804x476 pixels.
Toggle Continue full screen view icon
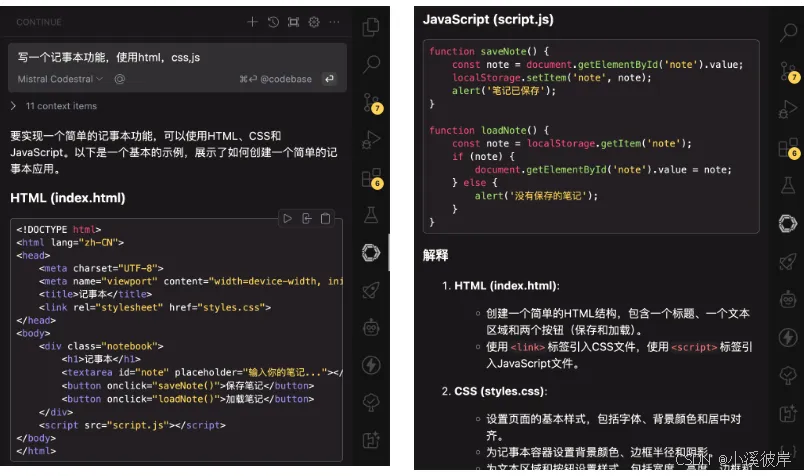pyautogui.click(x=293, y=22)
